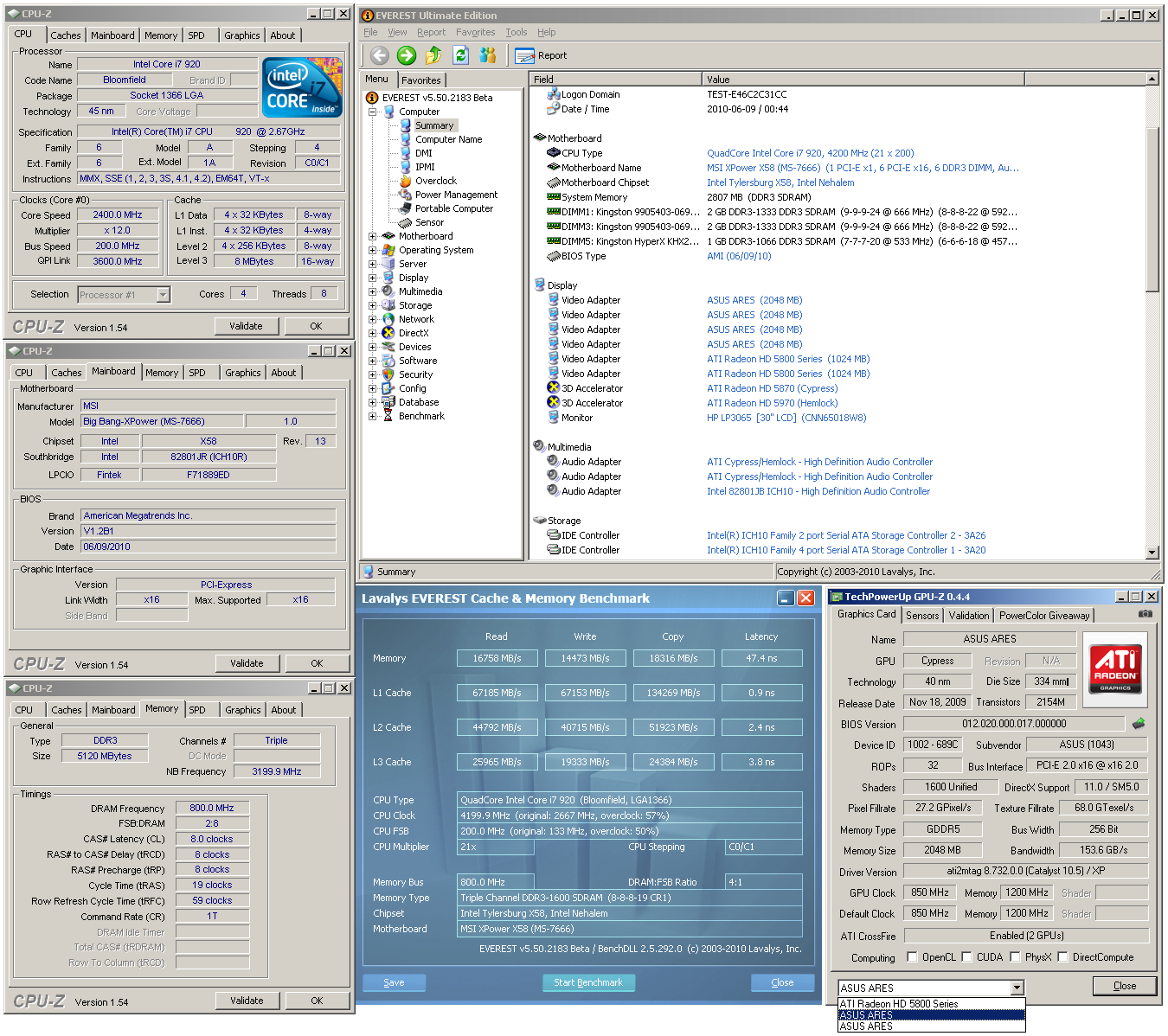Click the Date / Time clock icon
Viewport: 1168px width, 1036px height.
tap(554, 109)
